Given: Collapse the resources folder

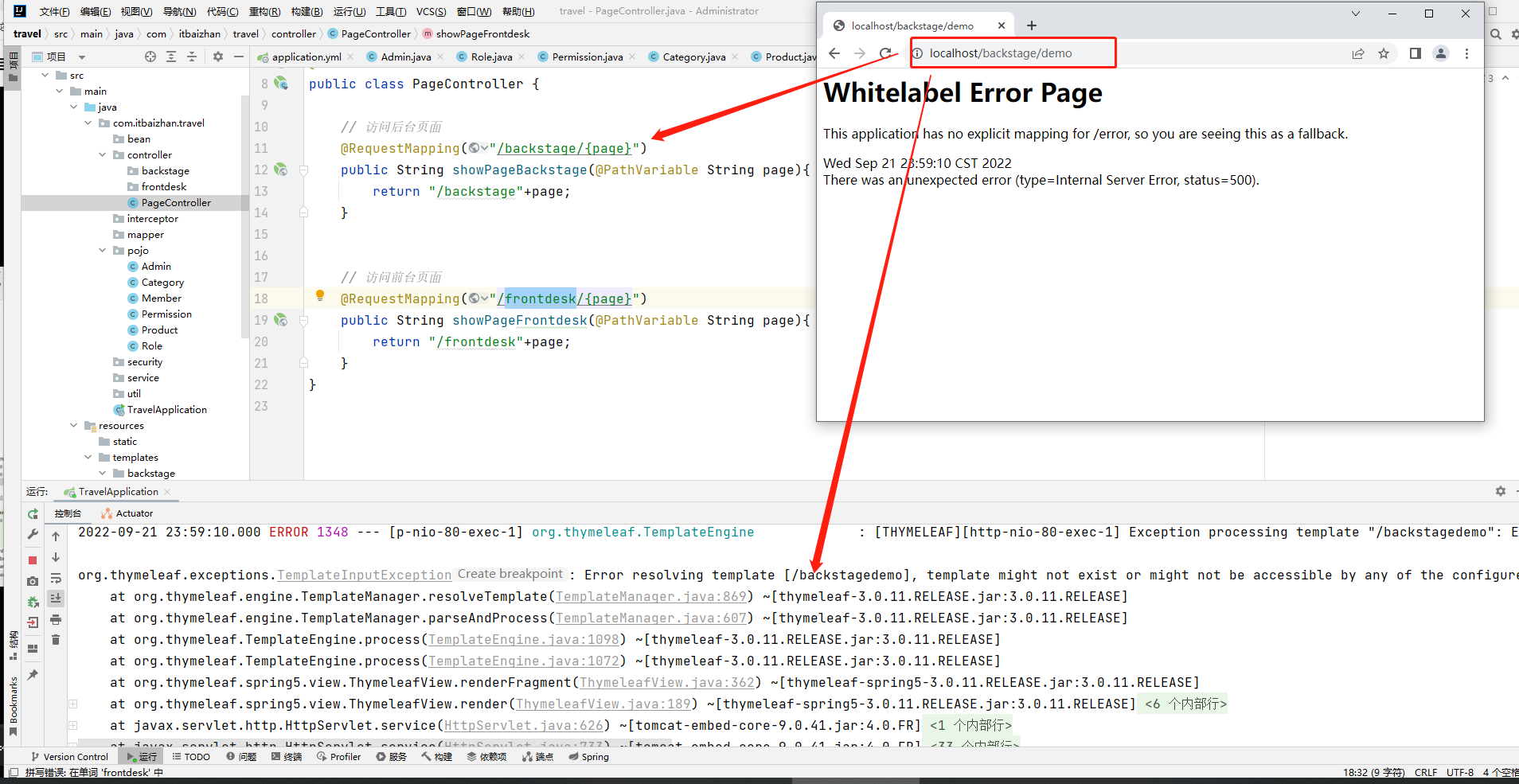Looking at the screenshot, I should (73, 426).
